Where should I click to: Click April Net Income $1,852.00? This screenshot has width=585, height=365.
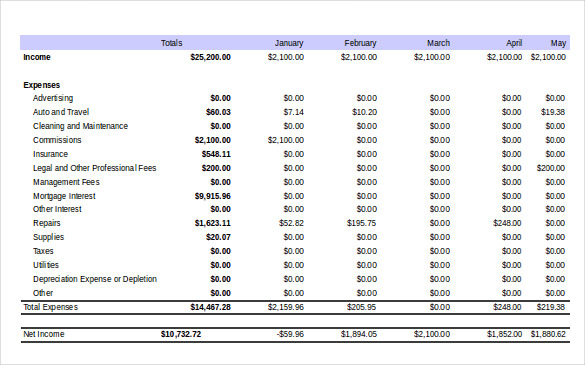point(504,334)
